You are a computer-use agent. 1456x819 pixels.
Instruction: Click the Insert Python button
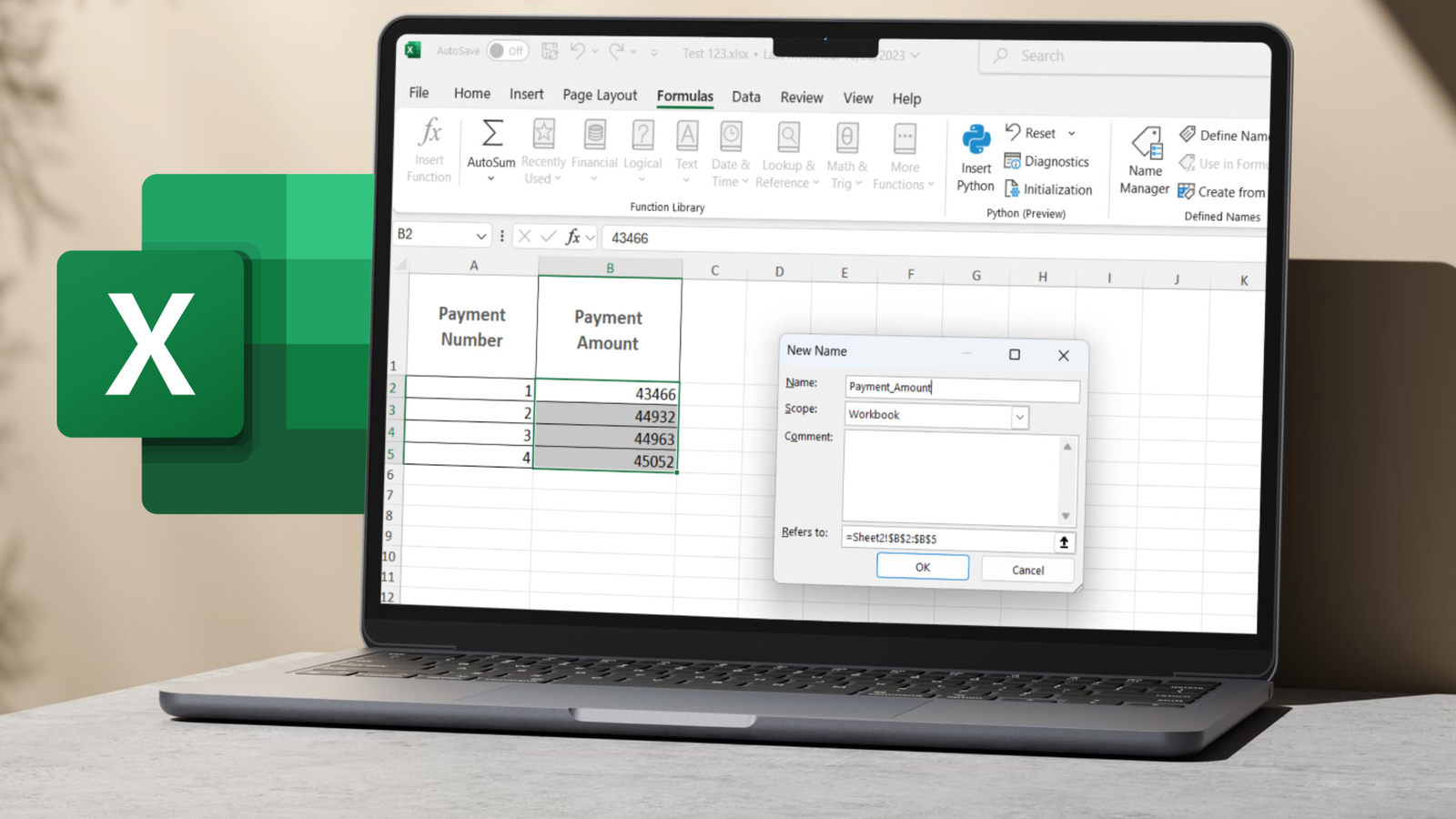[x=976, y=159]
